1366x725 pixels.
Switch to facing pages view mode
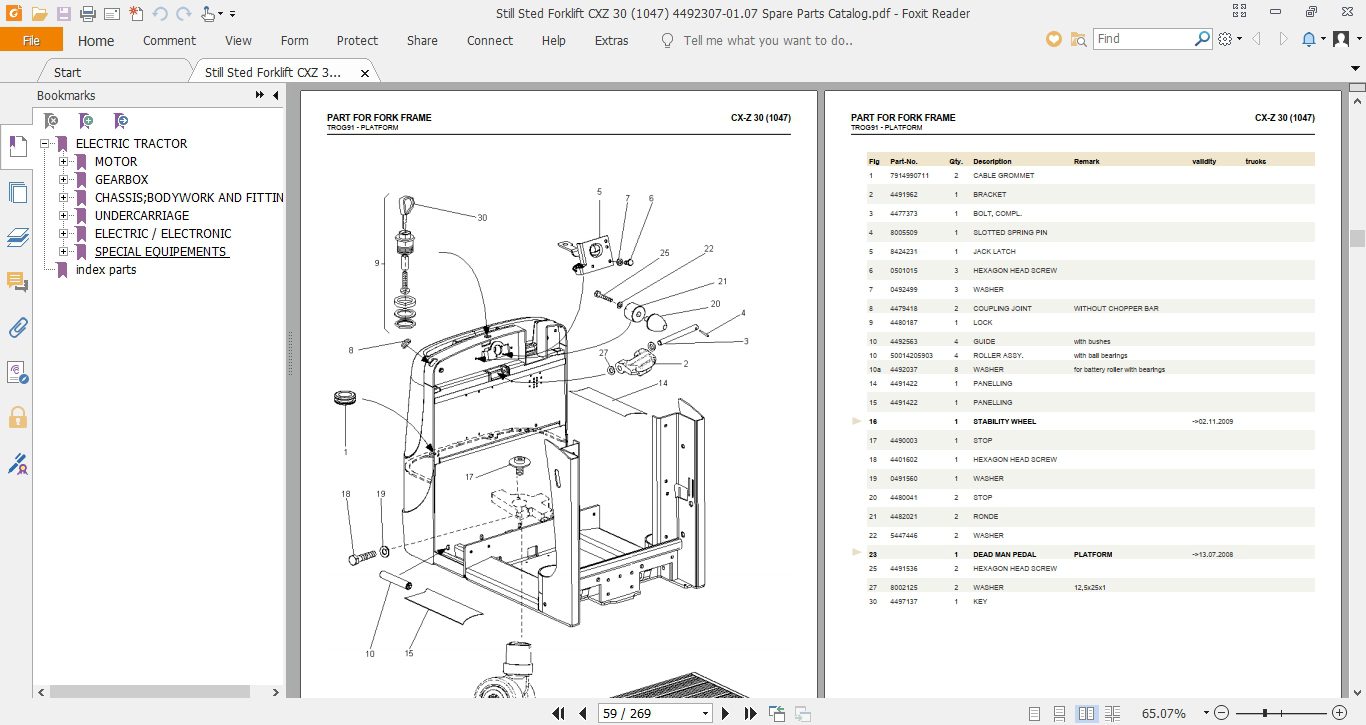tap(1087, 713)
